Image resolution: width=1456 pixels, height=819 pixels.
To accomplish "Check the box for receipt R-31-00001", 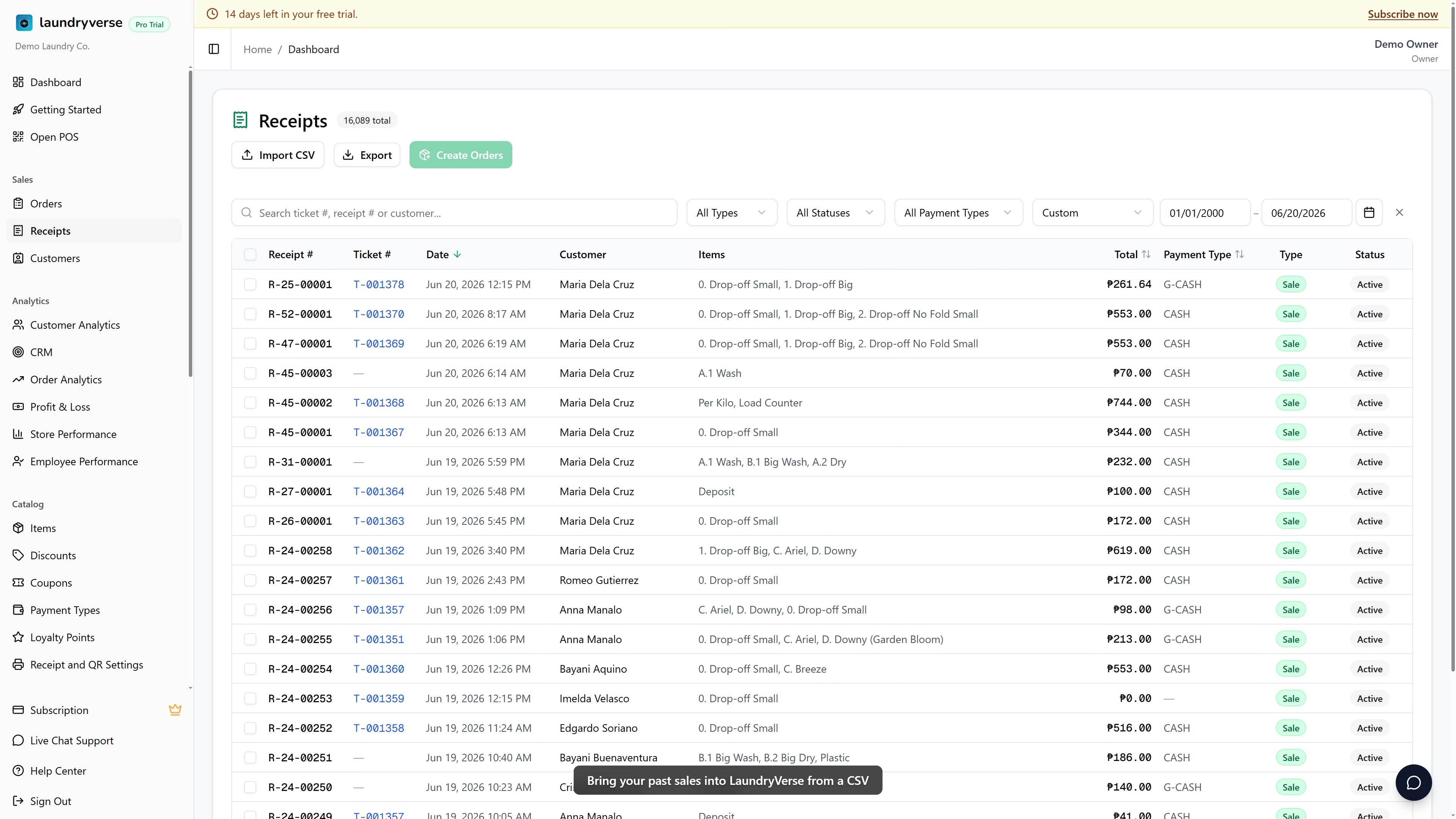I will [x=250, y=462].
